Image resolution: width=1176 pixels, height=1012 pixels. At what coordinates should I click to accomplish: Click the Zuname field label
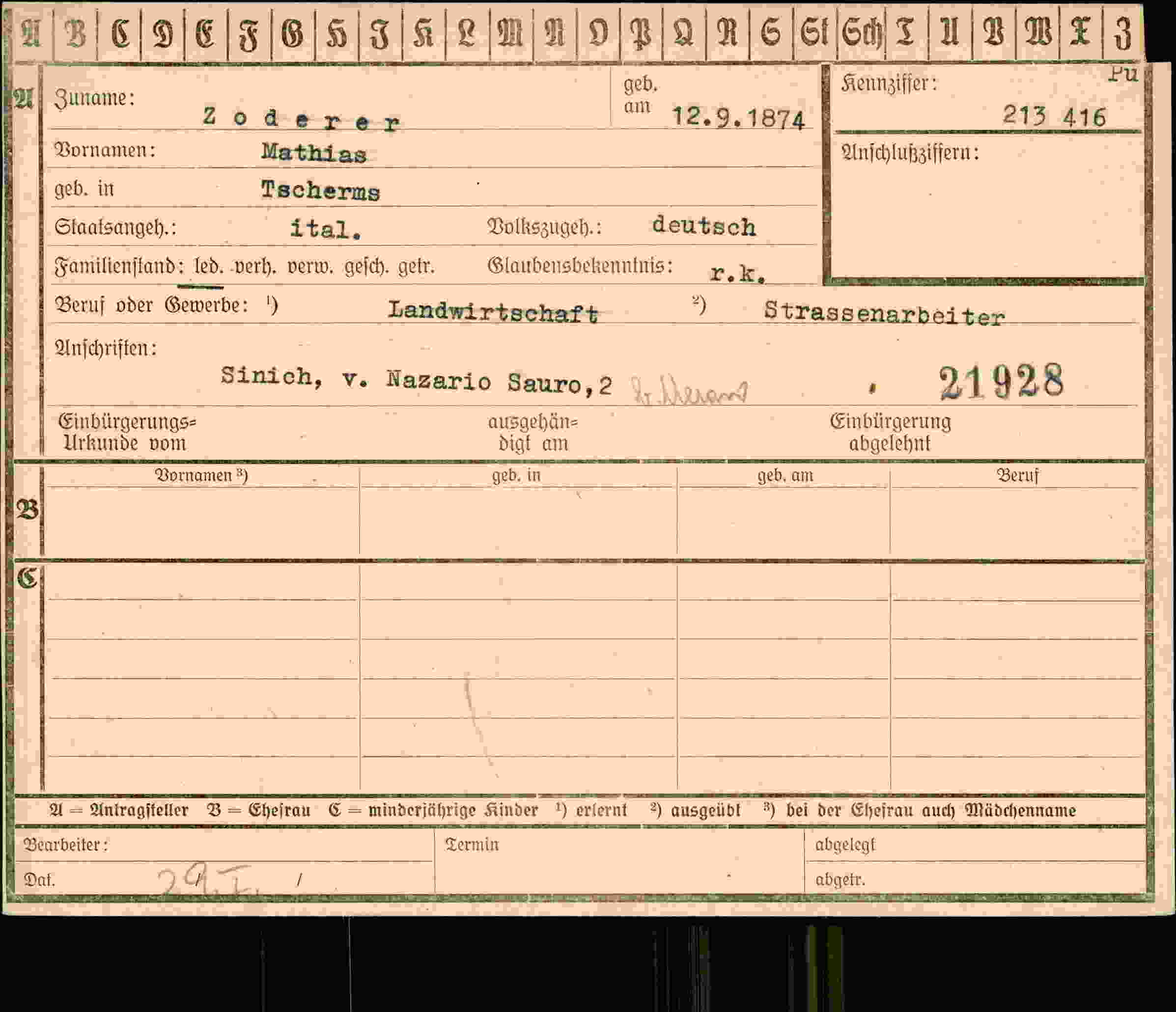(x=95, y=99)
